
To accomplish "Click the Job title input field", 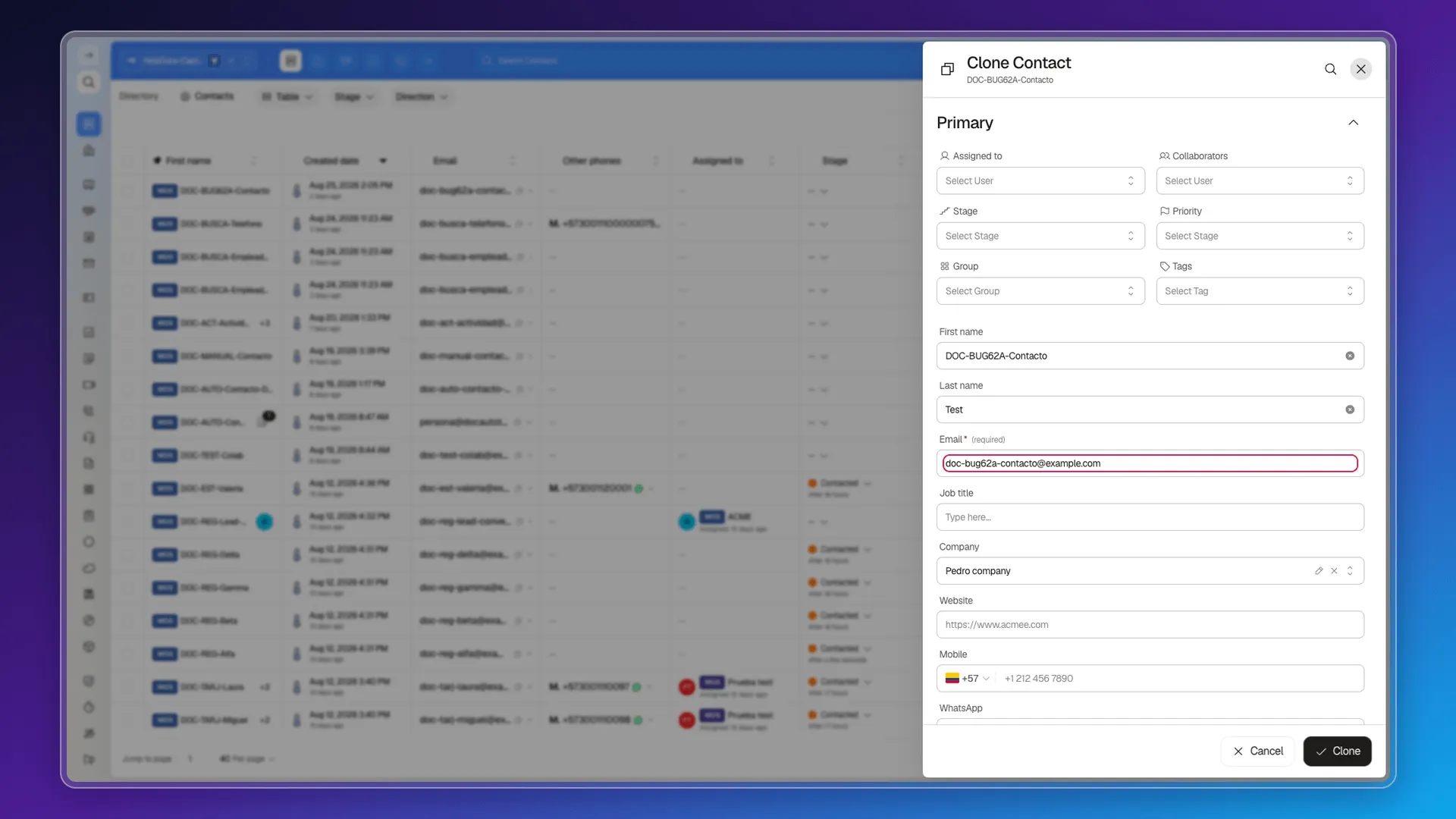I will pos(1150,517).
